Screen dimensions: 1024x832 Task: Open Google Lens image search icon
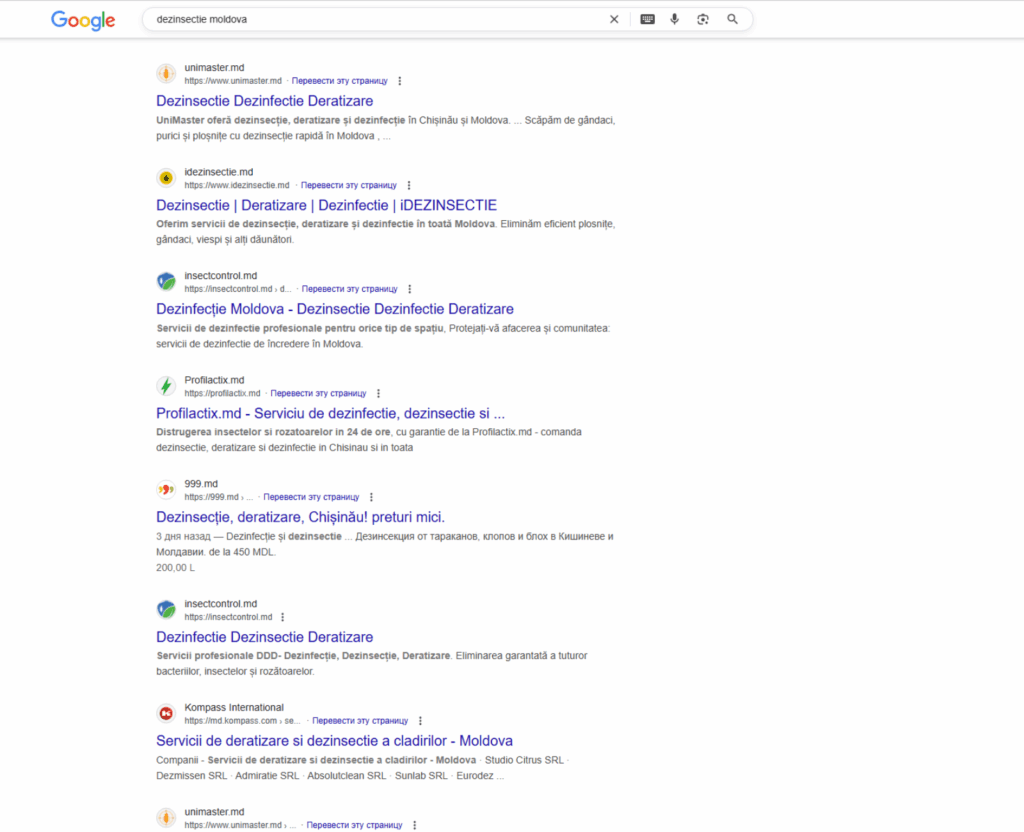pyautogui.click(x=703, y=19)
